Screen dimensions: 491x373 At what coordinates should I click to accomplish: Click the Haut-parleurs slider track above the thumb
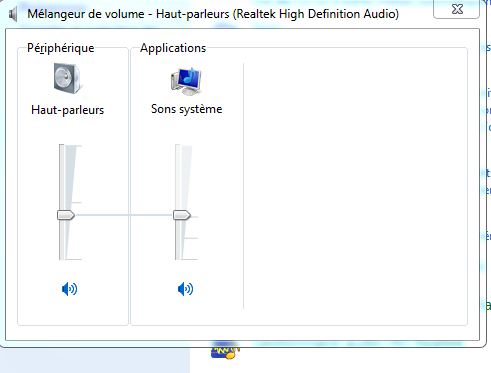(x=62, y=177)
